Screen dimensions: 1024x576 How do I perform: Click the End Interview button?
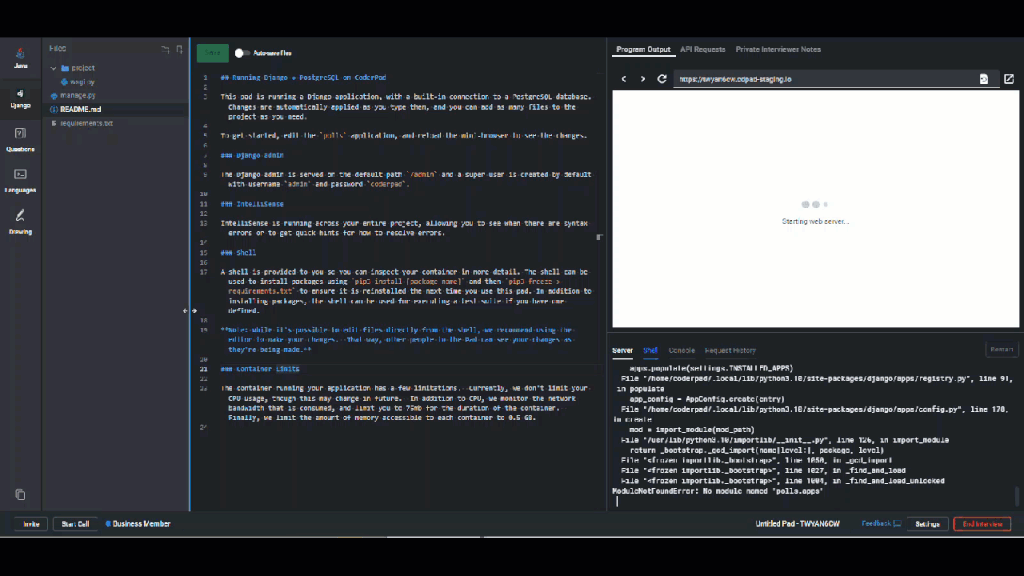click(981, 523)
